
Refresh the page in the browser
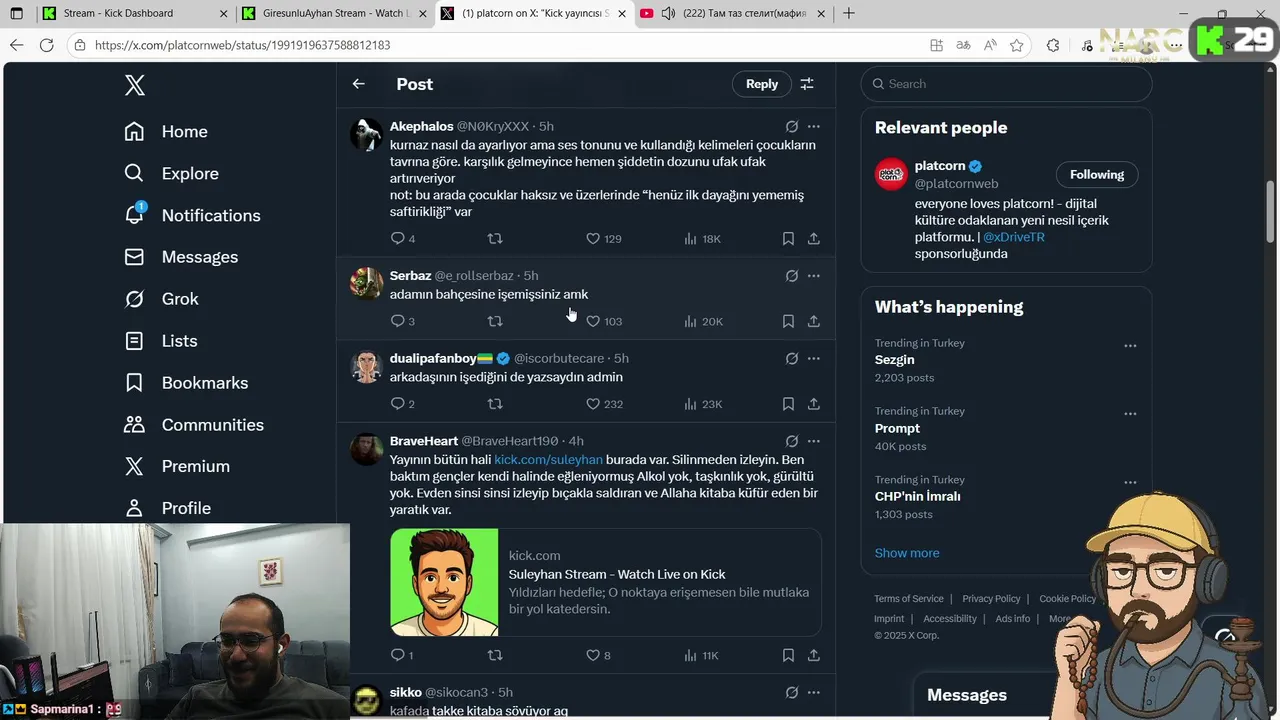46,45
